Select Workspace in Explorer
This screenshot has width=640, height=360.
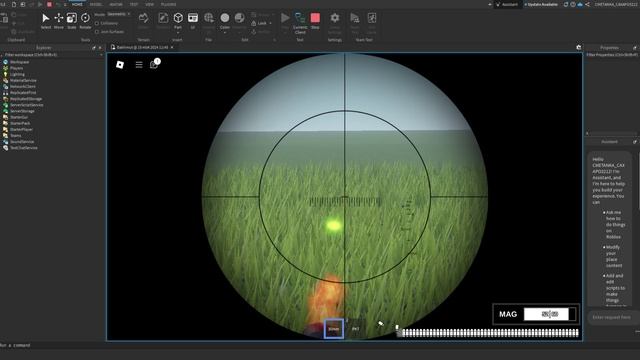click(x=19, y=62)
